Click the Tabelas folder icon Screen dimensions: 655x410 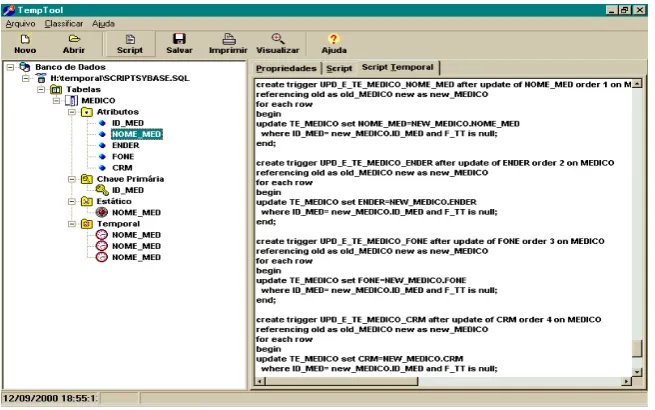[56, 89]
